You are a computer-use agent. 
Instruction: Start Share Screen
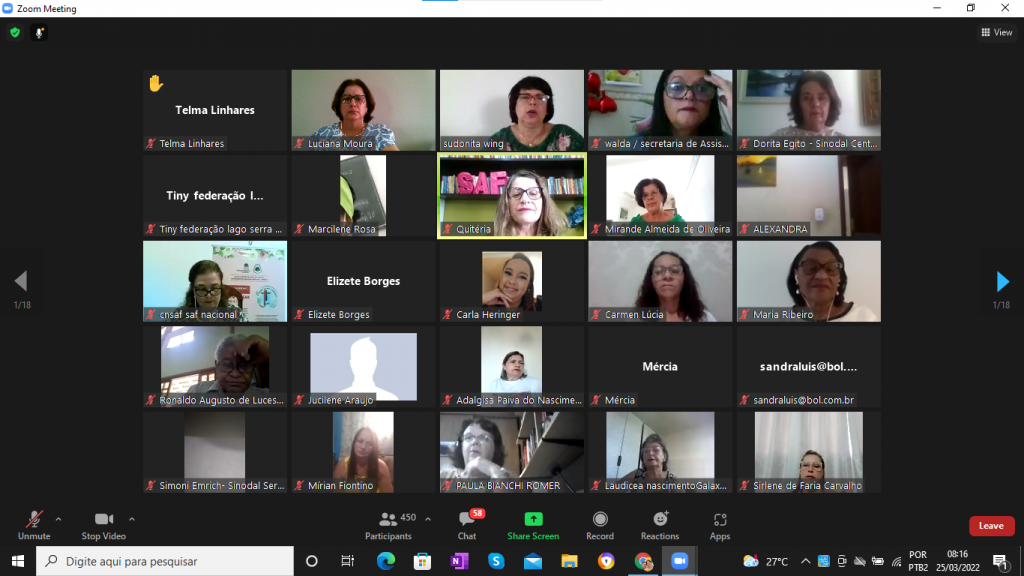[x=533, y=524]
